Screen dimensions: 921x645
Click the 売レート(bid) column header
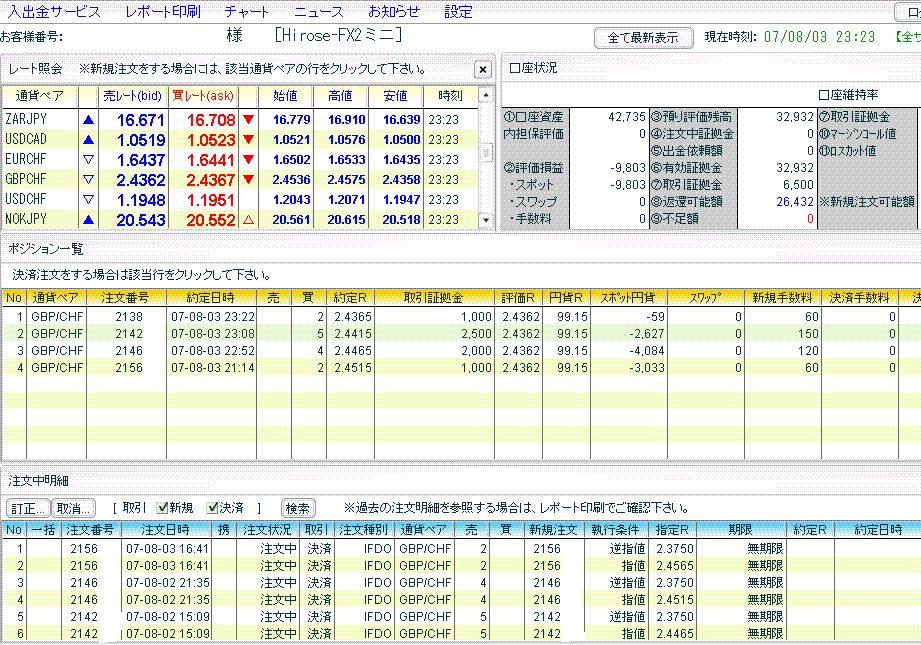pyautogui.click(x=133, y=96)
